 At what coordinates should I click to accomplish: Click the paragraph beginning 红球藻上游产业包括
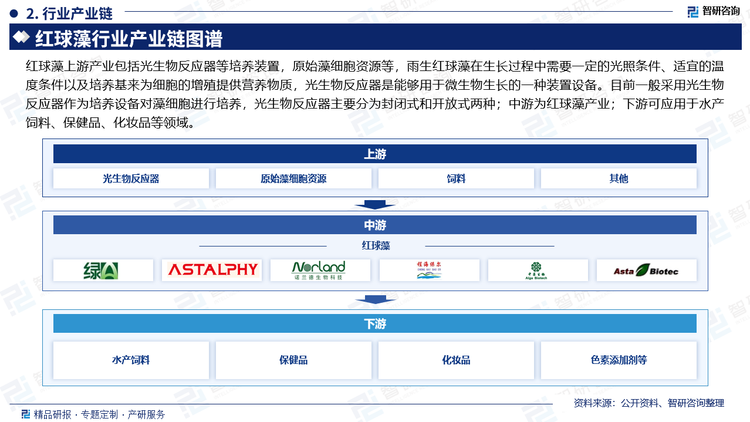(375, 94)
